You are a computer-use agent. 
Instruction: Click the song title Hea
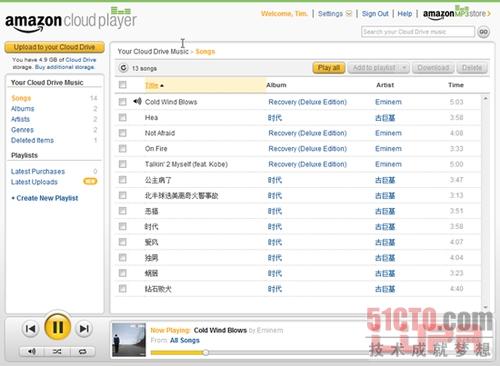pyautogui.click(x=151, y=117)
